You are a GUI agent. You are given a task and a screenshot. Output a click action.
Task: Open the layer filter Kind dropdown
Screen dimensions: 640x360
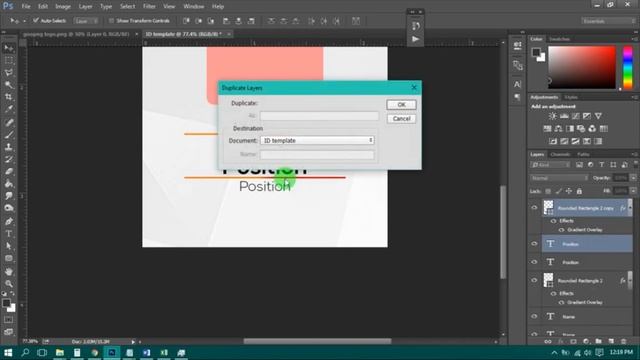tap(550, 165)
